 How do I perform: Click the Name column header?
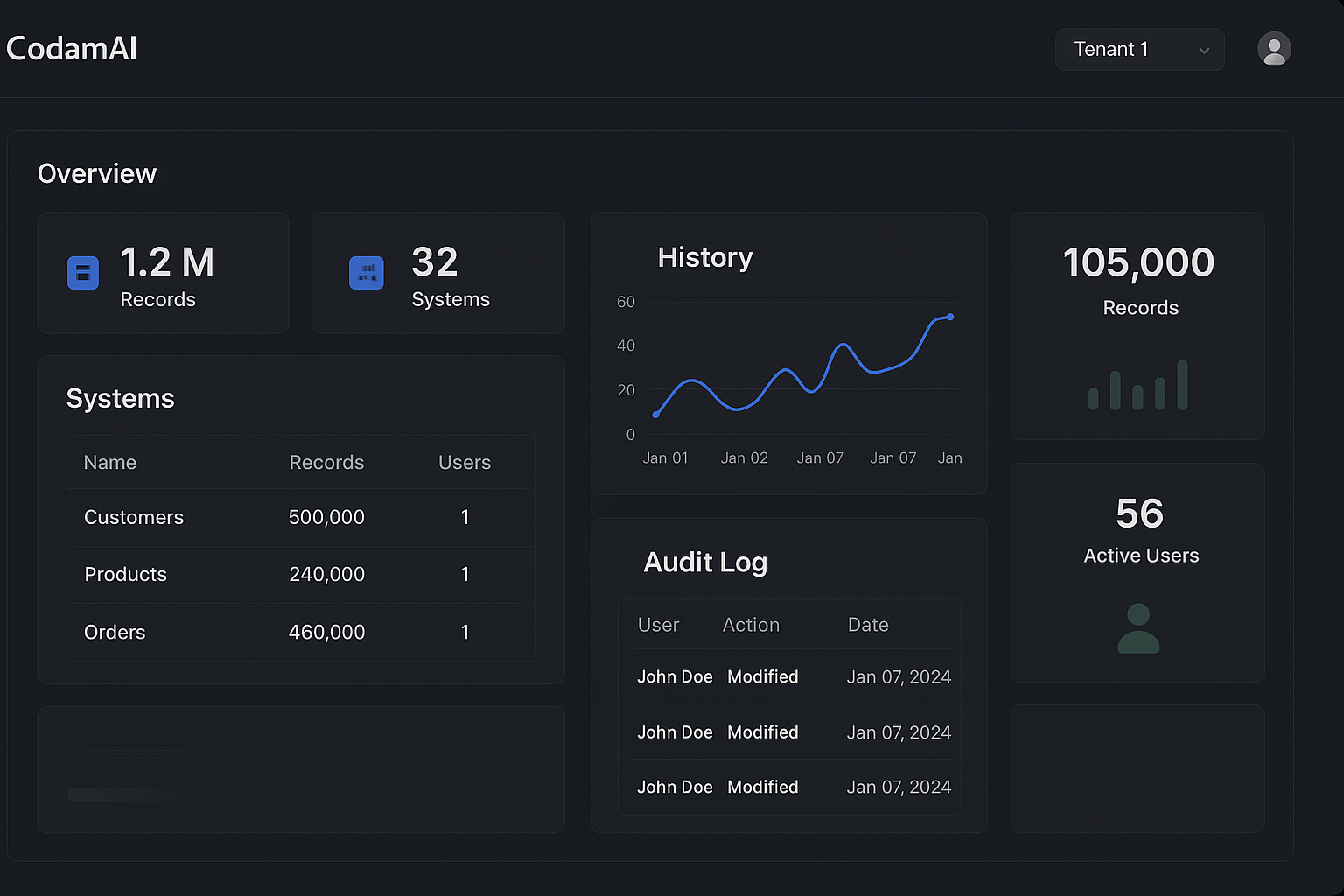(110, 462)
